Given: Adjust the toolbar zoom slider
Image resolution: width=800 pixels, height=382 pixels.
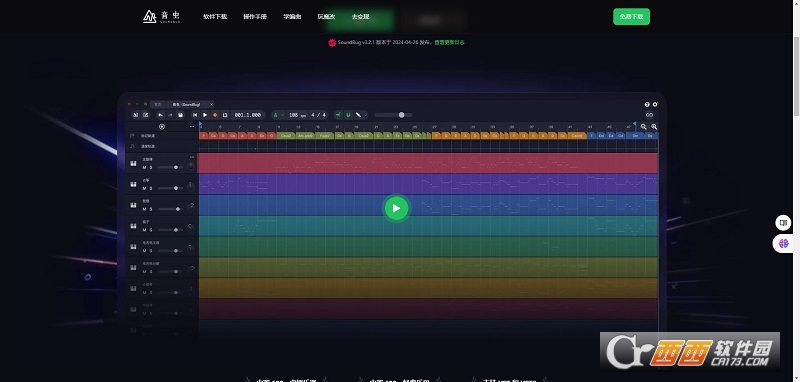Looking at the screenshot, I should click(393, 115).
